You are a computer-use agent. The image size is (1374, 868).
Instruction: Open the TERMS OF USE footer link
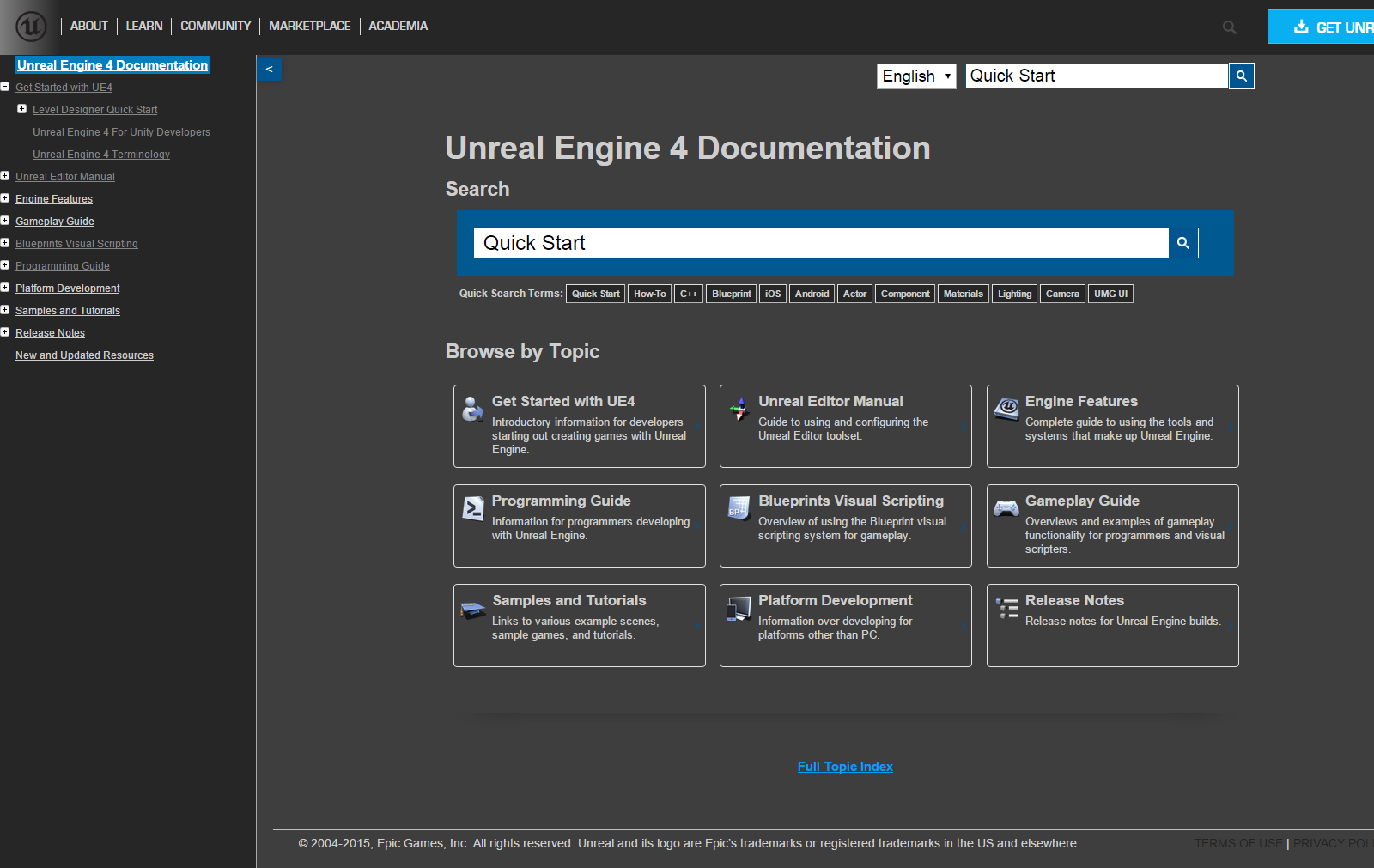click(x=1238, y=843)
